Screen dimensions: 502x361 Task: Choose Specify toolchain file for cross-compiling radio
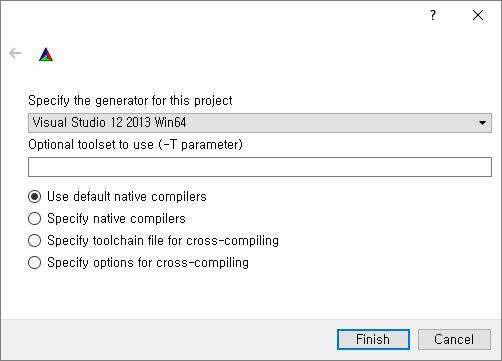click(35, 241)
